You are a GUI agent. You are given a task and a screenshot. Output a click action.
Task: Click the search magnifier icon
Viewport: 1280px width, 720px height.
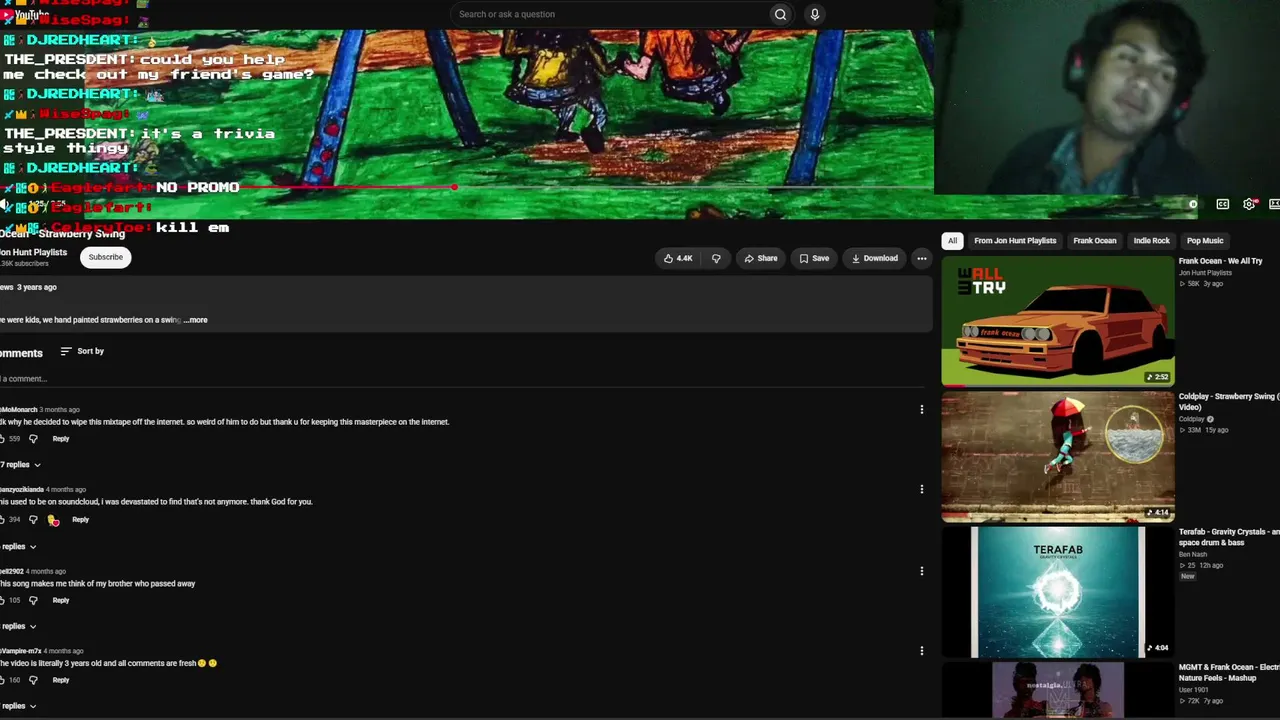point(780,14)
